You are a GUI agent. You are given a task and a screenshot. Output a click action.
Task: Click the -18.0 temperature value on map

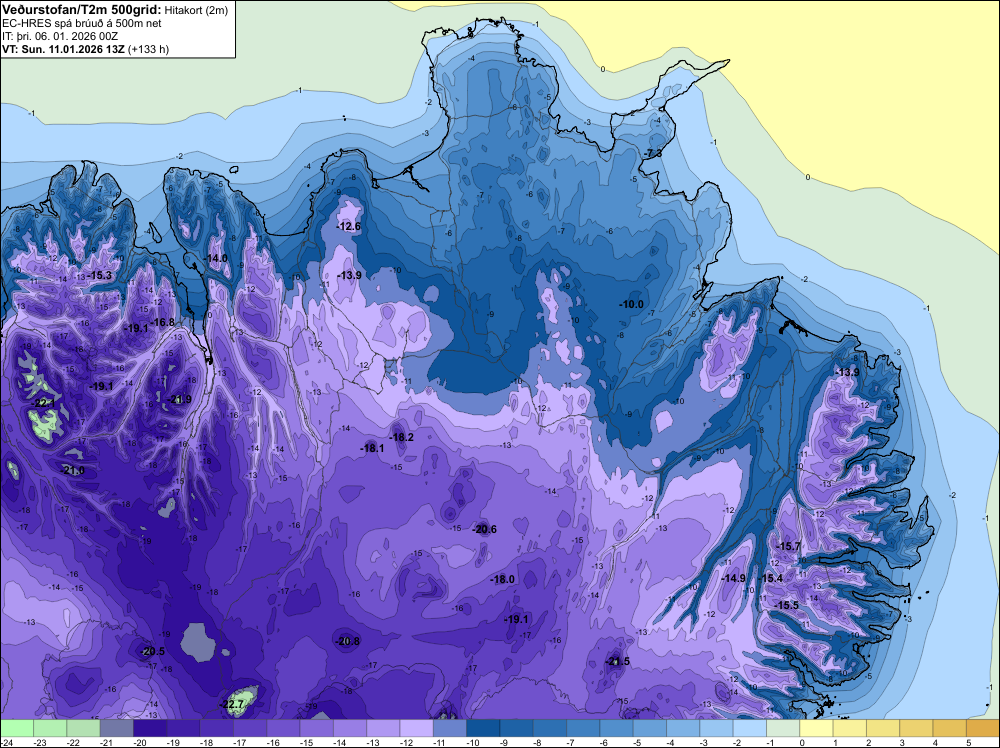coord(503,579)
